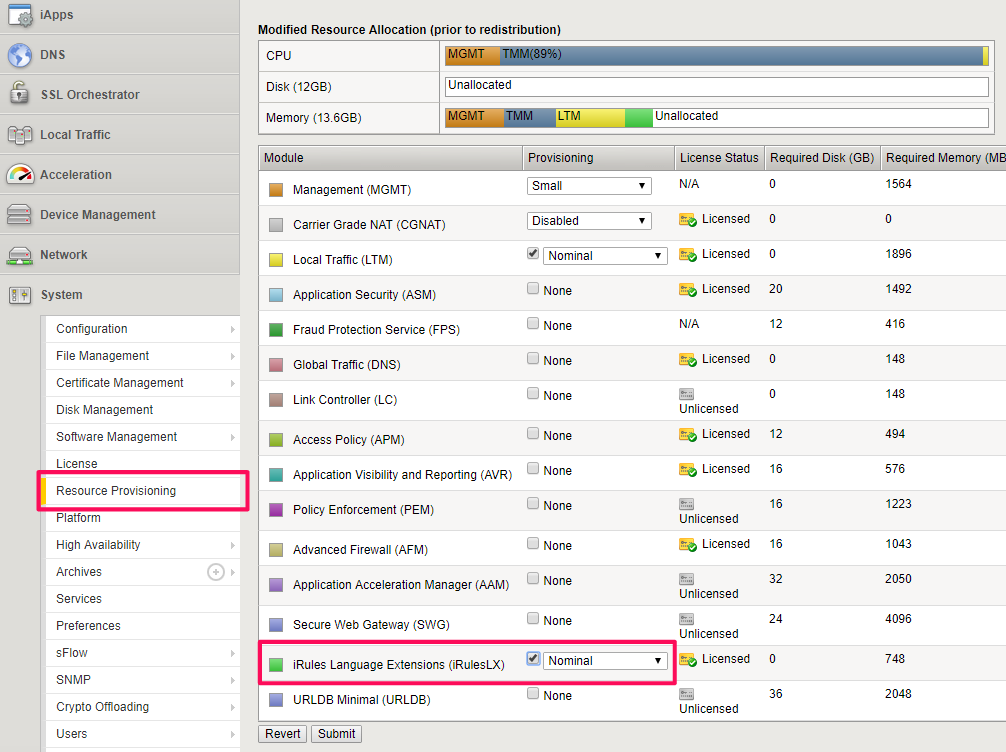Click Advanced Firewall licensed key icon
The image size is (1006, 752).
[x=688, y=545]
